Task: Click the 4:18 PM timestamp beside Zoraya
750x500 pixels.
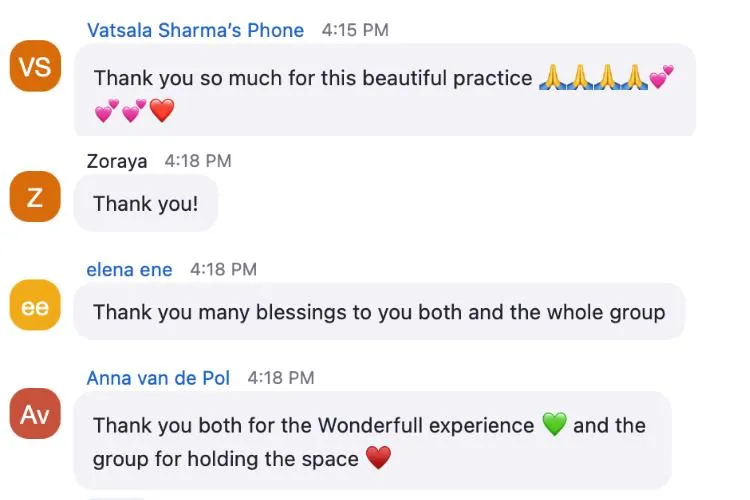Action: click(198, 161)
